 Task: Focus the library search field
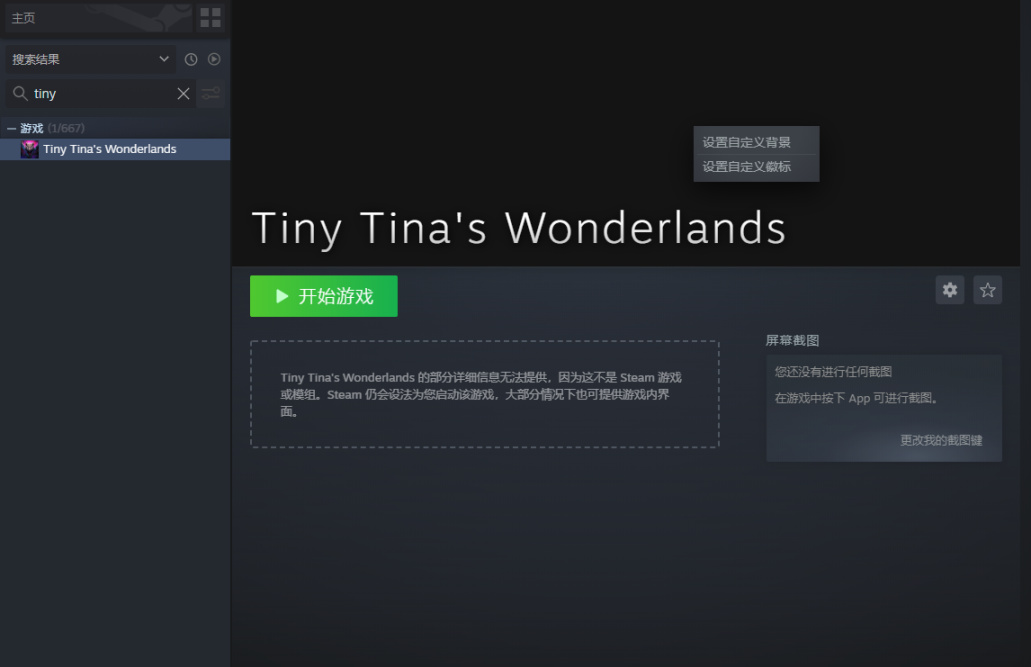tap(102, 93)
